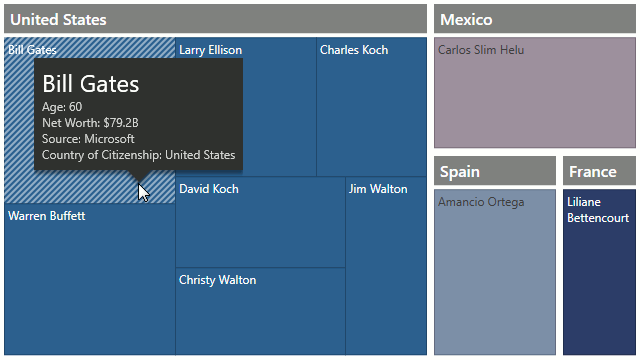Click the Country of Citizenship tooltip line
640x360 pixels.
138,155
